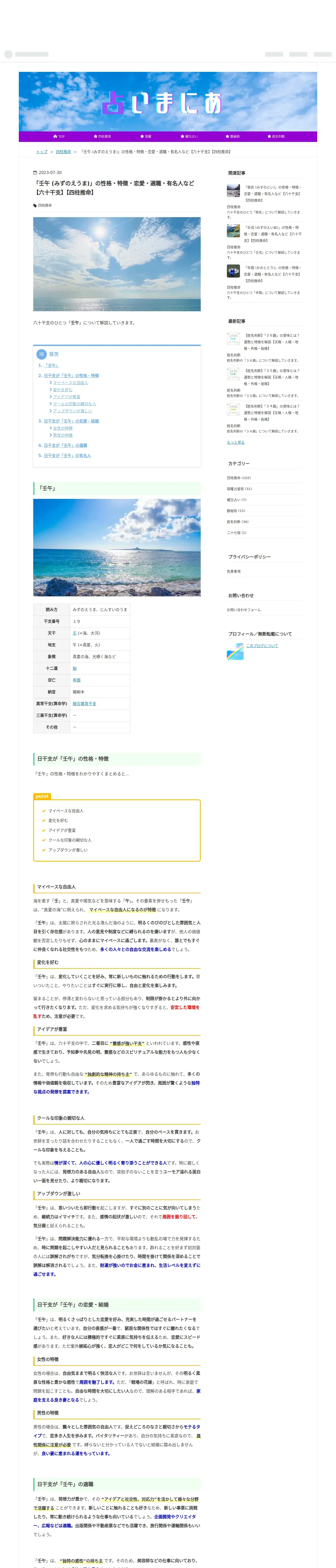This screenshot has width=336, height=1568.
Task: Jump to マイペースな自由人 contents link
Action: click(70, 383)
